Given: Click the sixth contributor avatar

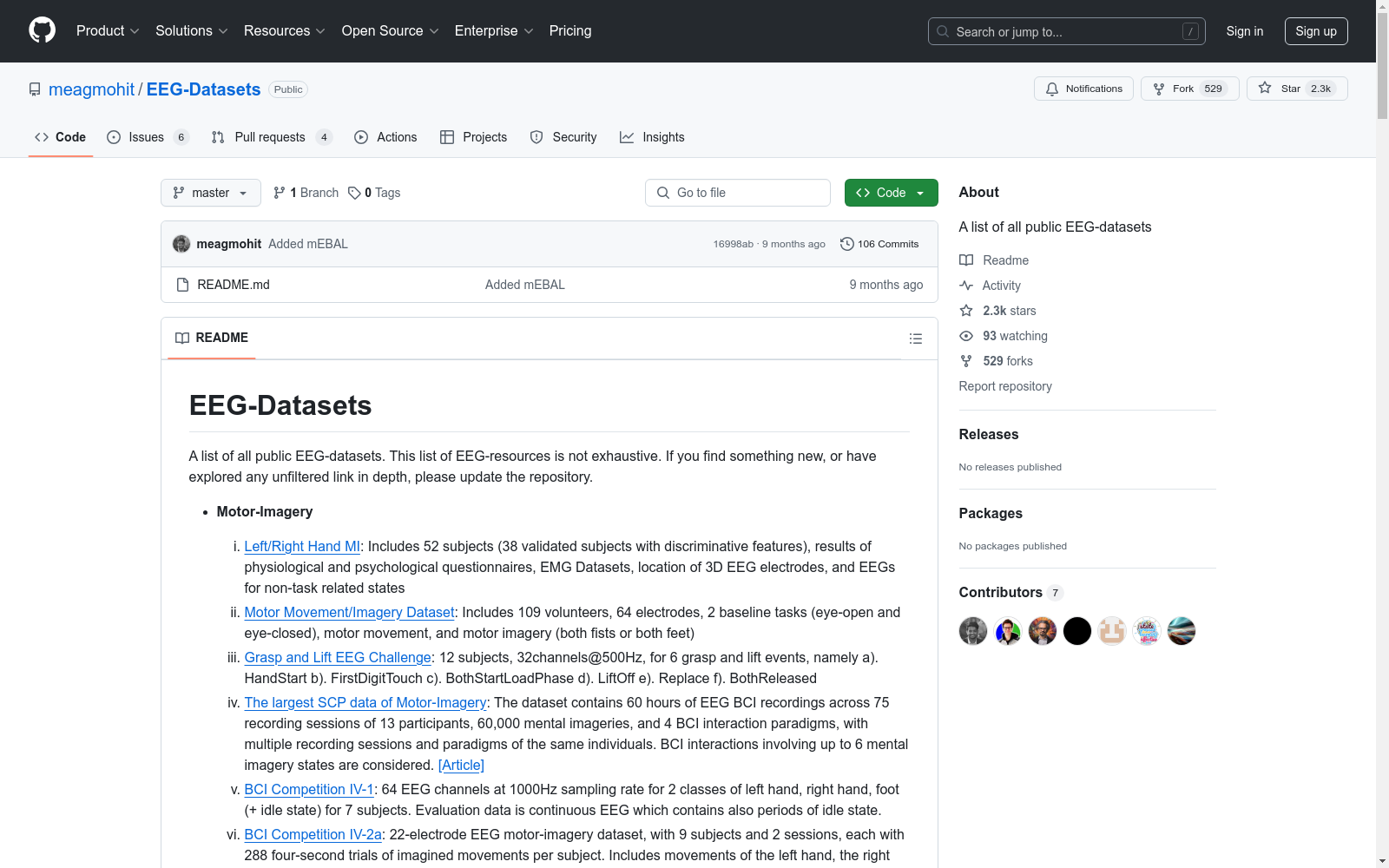Looking at the screenshot, I should [1147, 631].
